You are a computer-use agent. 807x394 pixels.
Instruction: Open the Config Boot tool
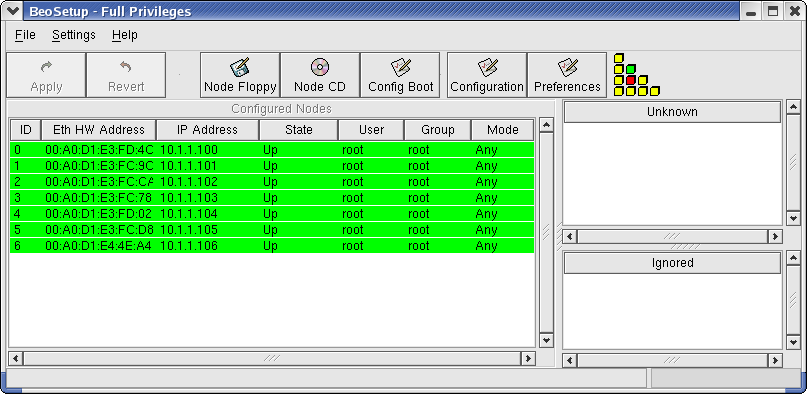[400, 75]
